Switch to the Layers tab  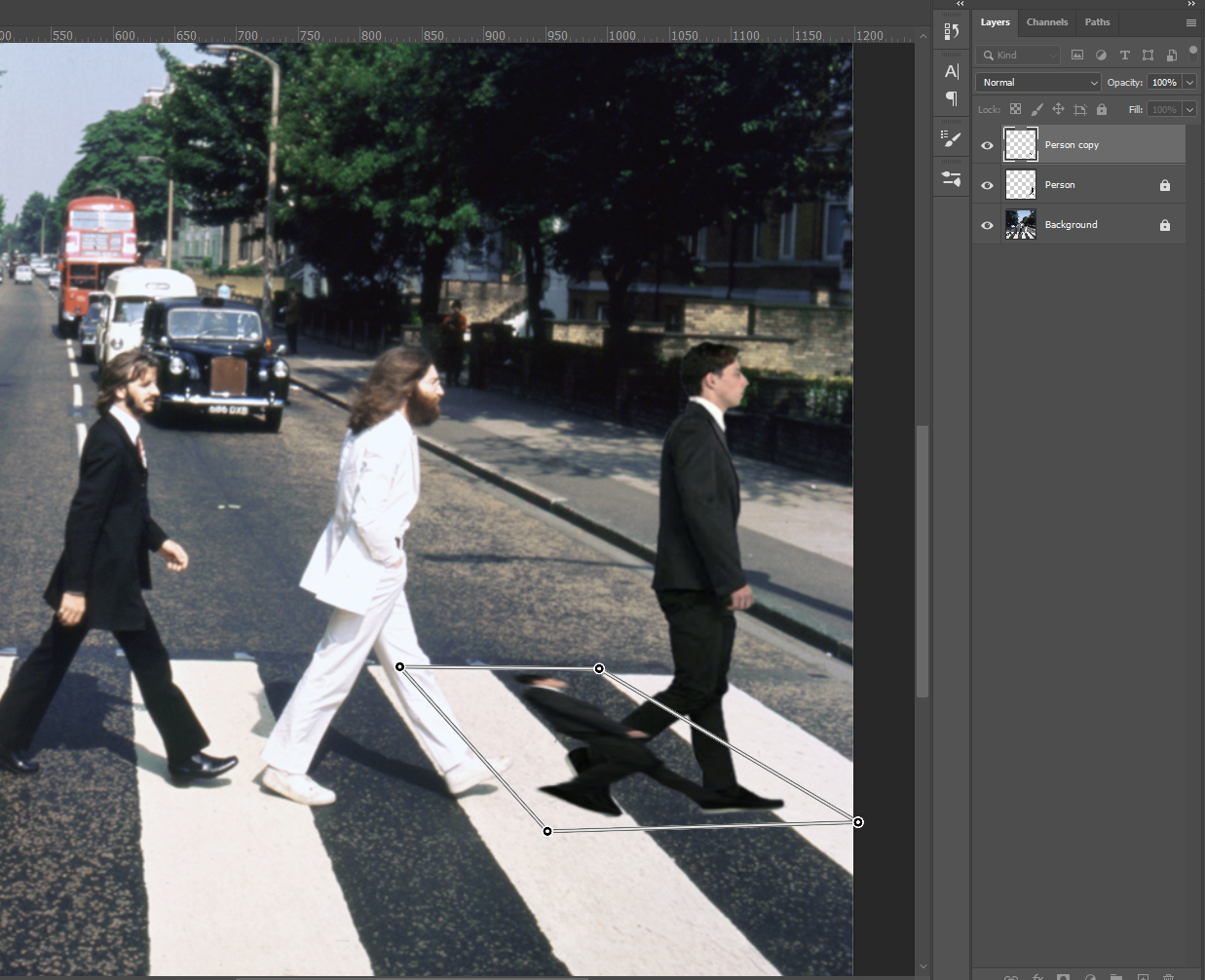(x=995, y=22)
